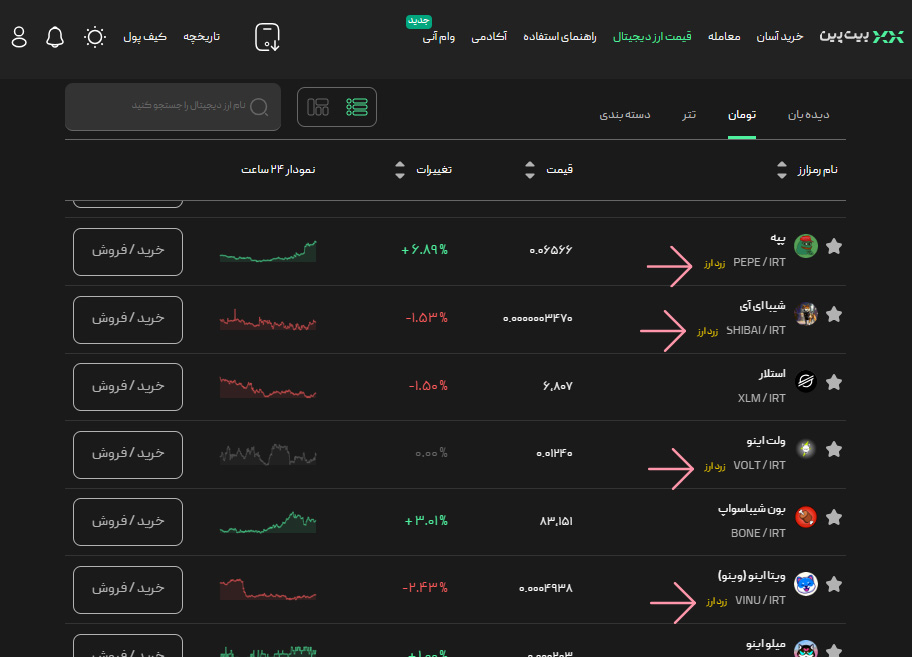Click the SHIBAI 24-hour chart
The height and width of the screenshot is (657, 912).
(x=268, y=320)
